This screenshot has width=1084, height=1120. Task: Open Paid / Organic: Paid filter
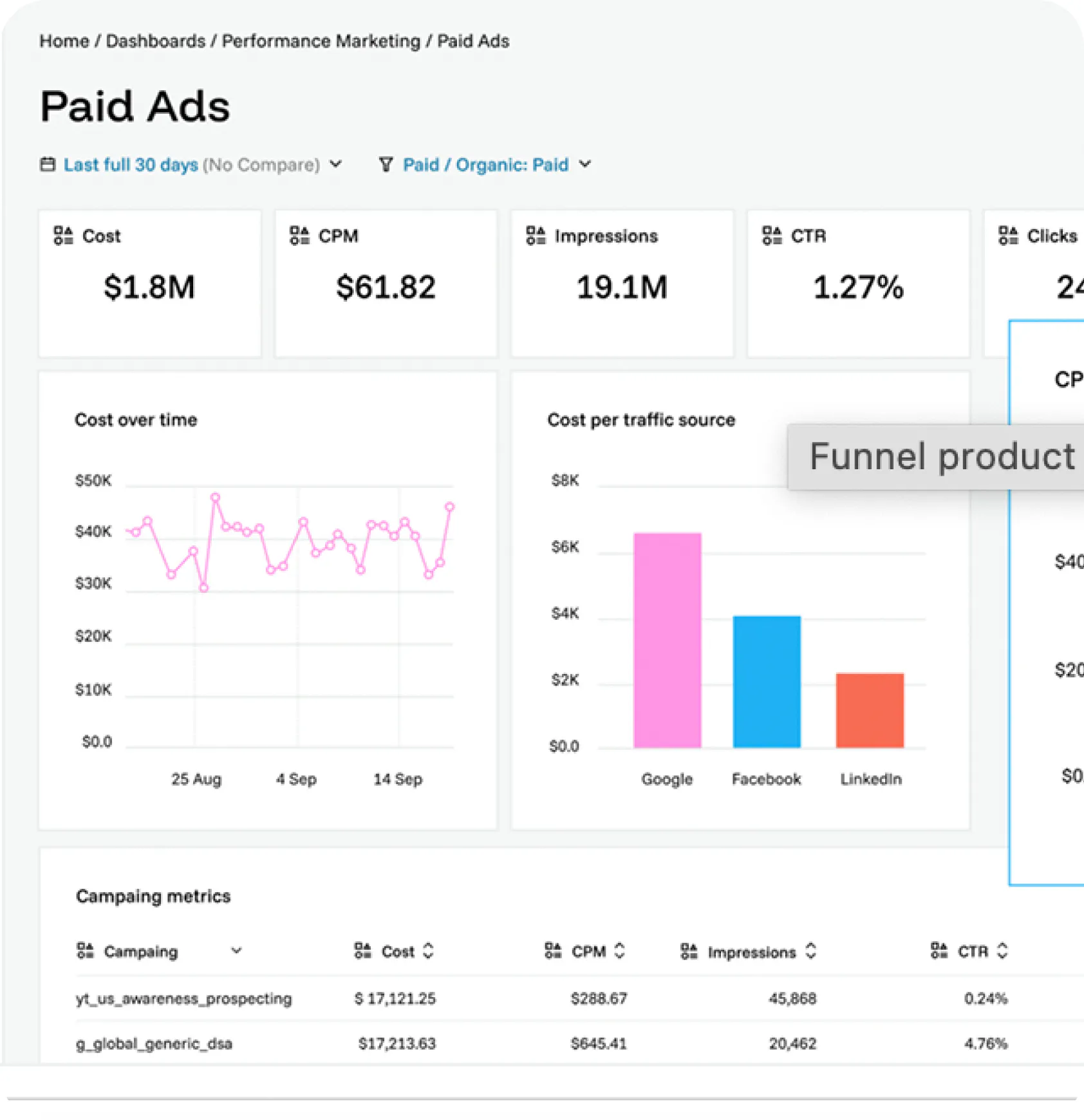tap(485, 165)
